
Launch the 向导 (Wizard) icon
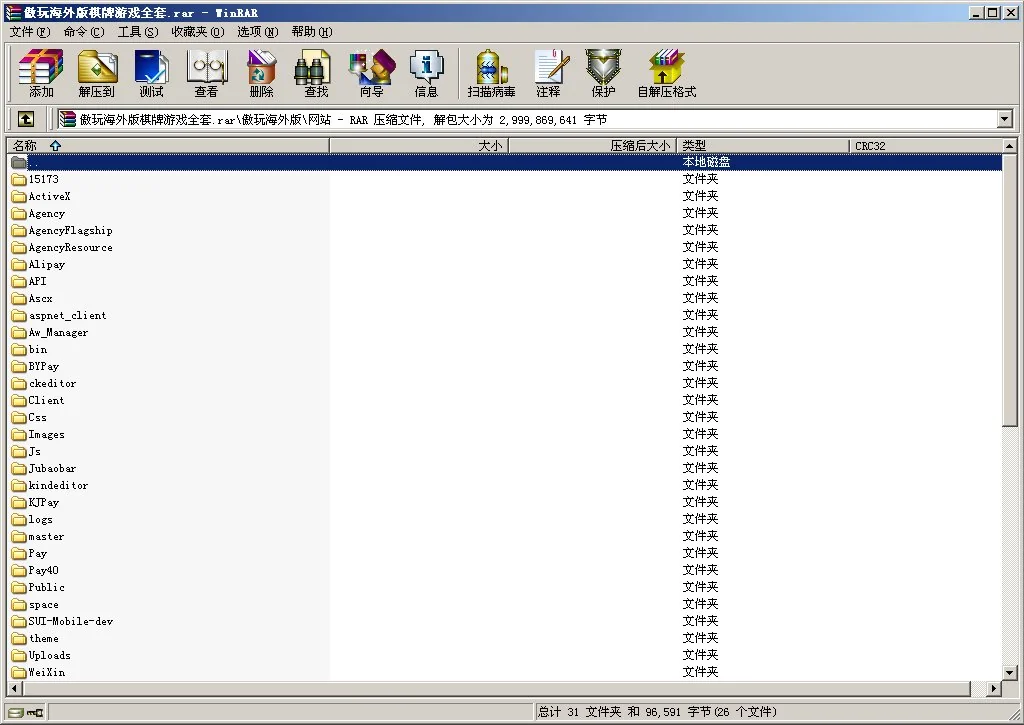click(371, 73)
